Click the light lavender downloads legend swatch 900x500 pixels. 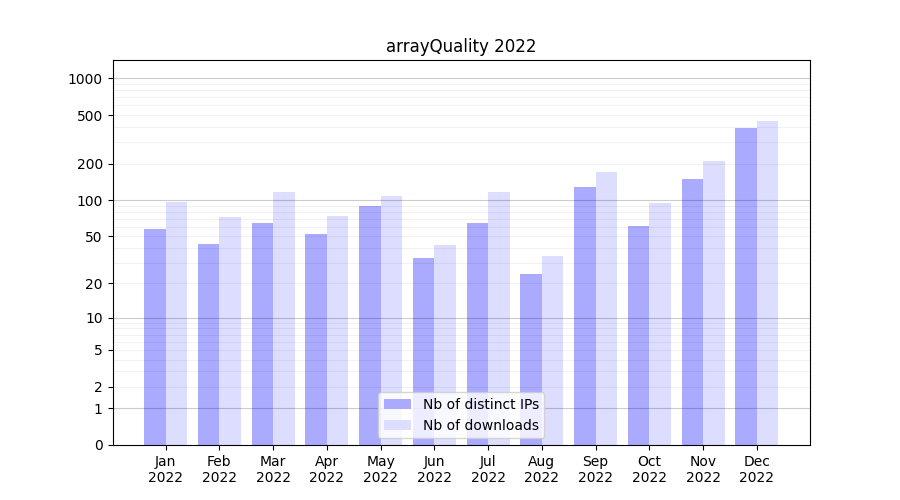[397, 425]
